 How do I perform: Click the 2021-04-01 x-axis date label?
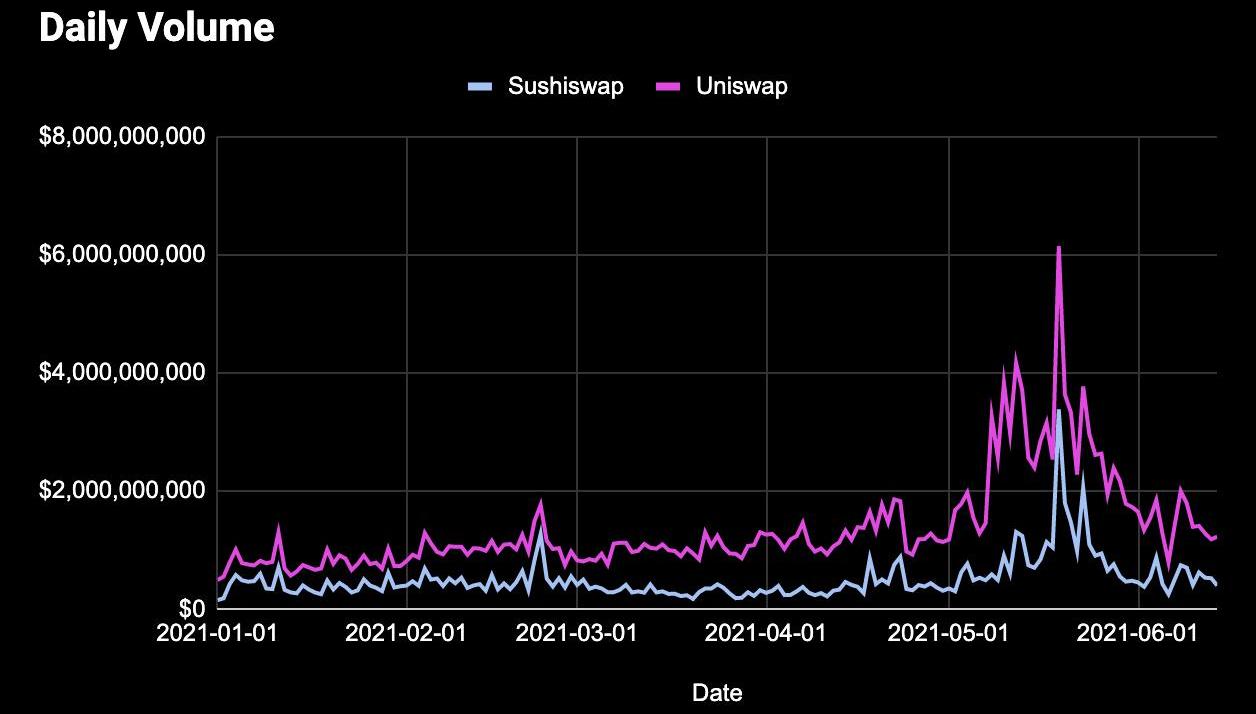767,633
